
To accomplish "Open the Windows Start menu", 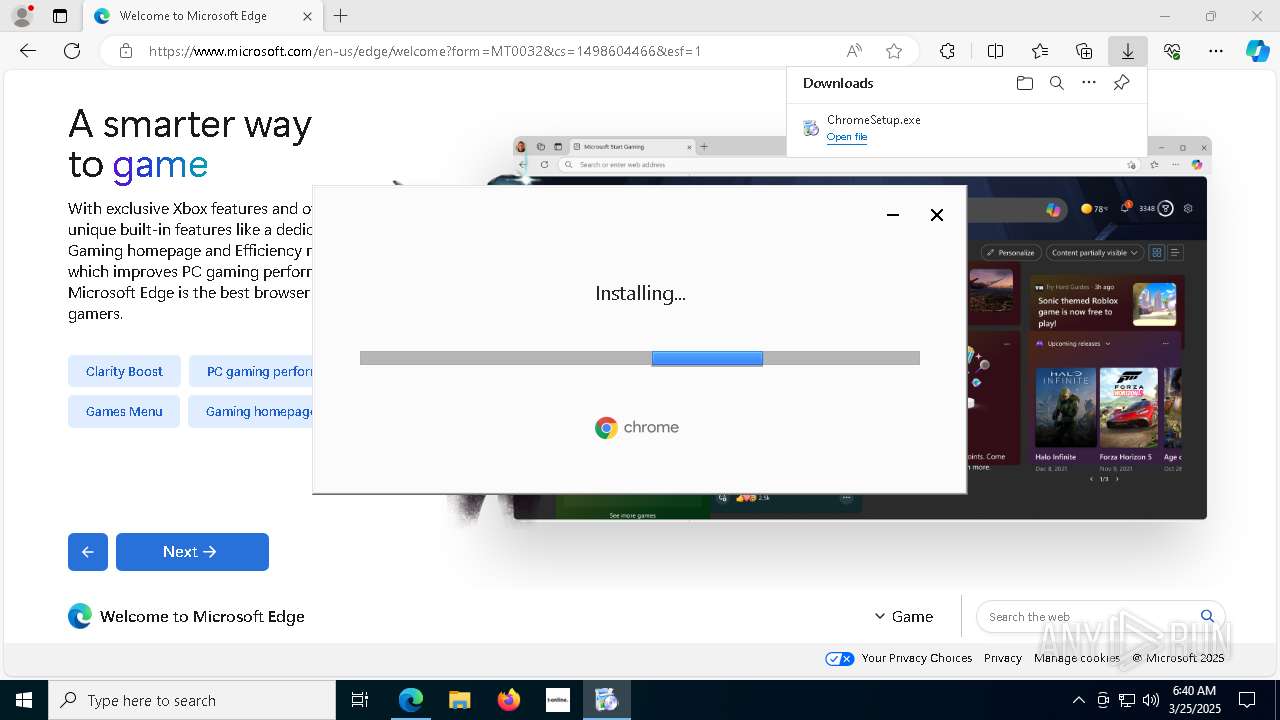I will 24,700.
